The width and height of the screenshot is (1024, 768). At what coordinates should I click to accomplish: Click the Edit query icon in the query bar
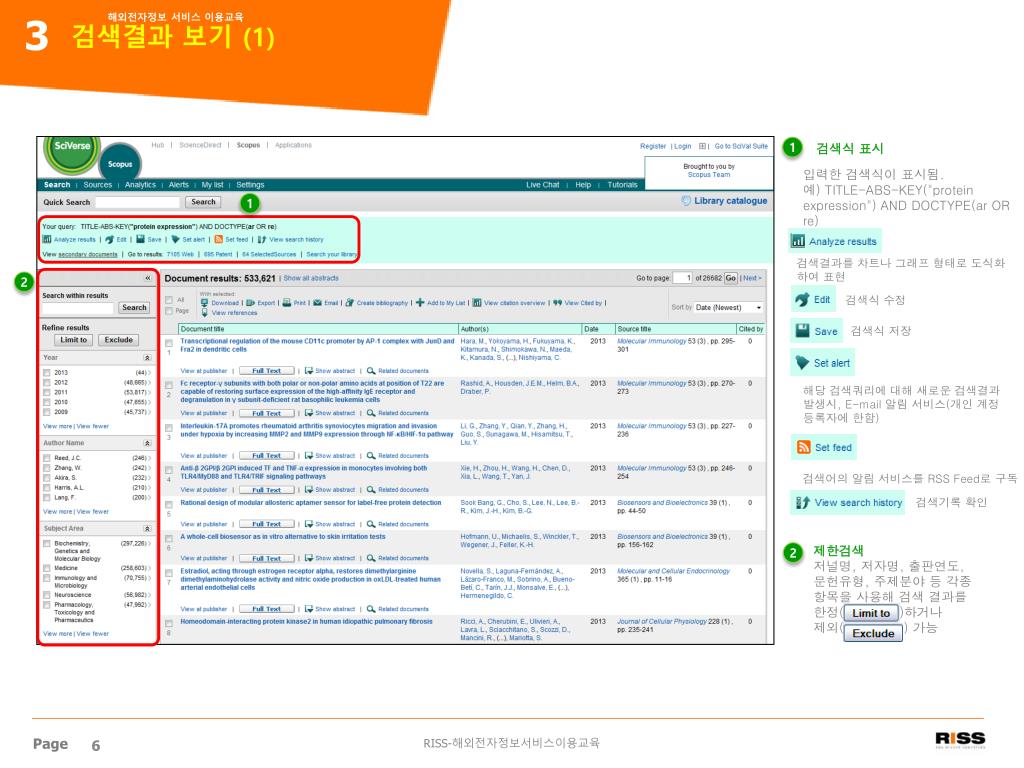pyautogui.click(x=110, y=240)
